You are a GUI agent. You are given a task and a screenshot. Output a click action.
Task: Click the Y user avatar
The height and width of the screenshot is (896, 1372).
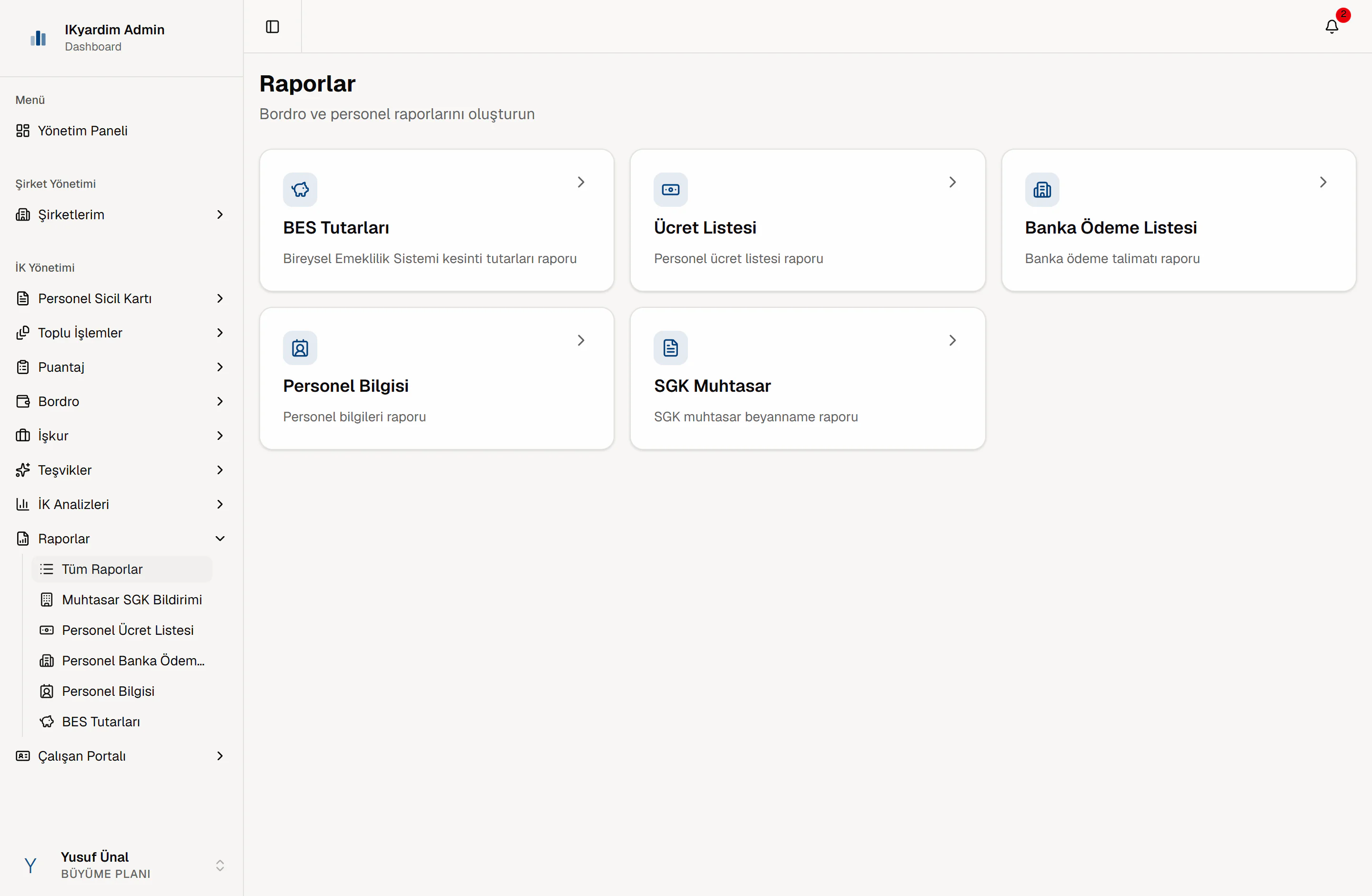[x=30, y=865]
